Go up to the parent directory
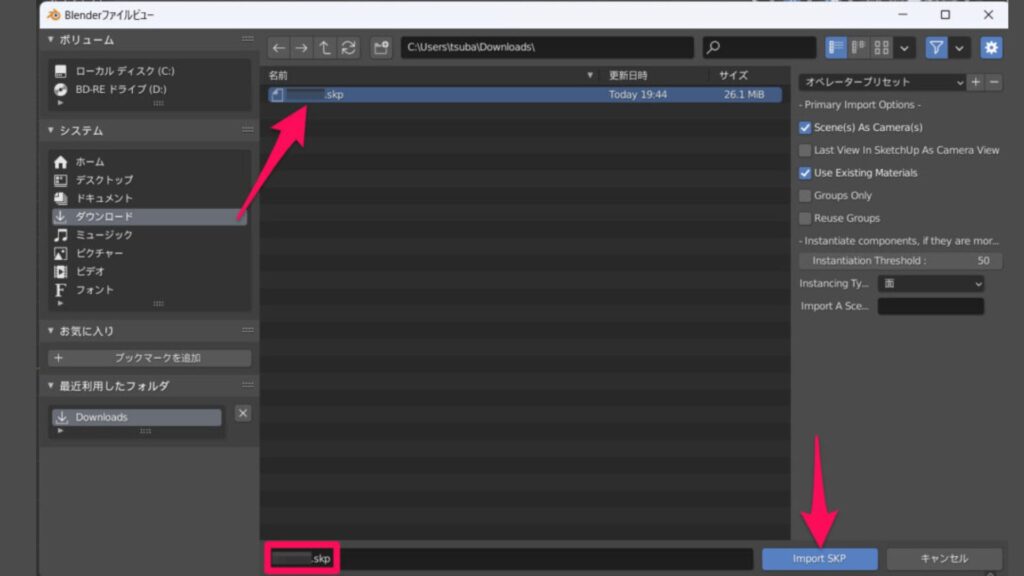 coord(324,47)
